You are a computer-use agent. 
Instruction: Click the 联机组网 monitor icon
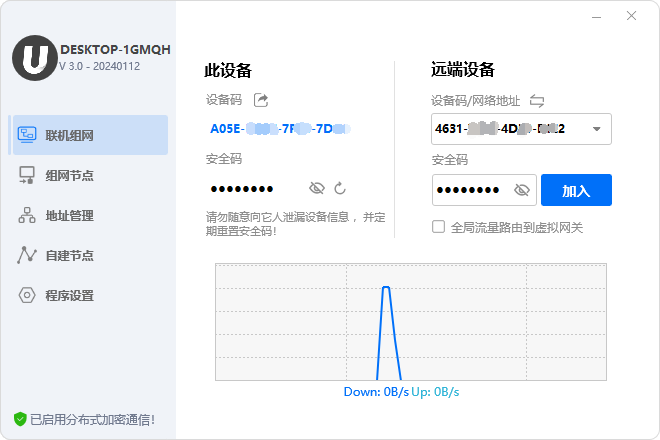[x=27, y=135]
